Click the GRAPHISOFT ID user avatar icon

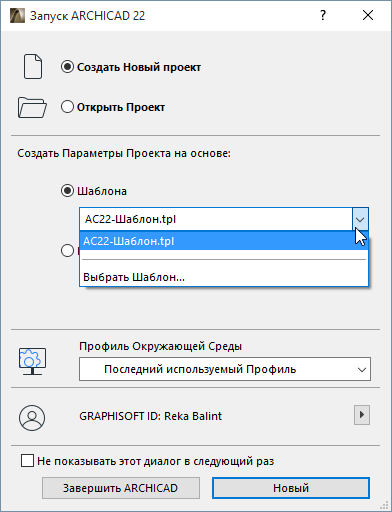point(32,418)
